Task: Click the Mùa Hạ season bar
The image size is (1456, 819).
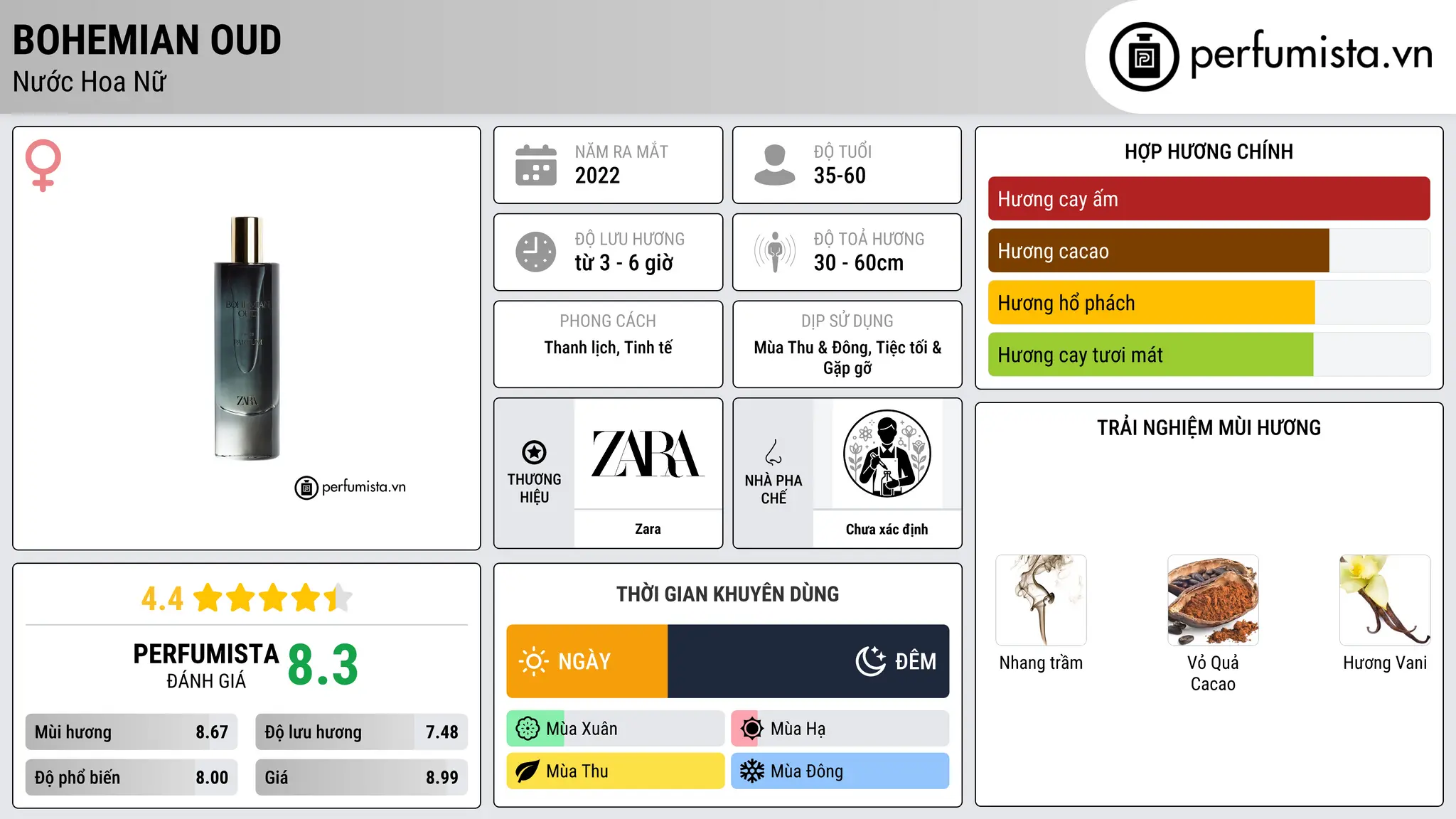Action: [840, 729]
